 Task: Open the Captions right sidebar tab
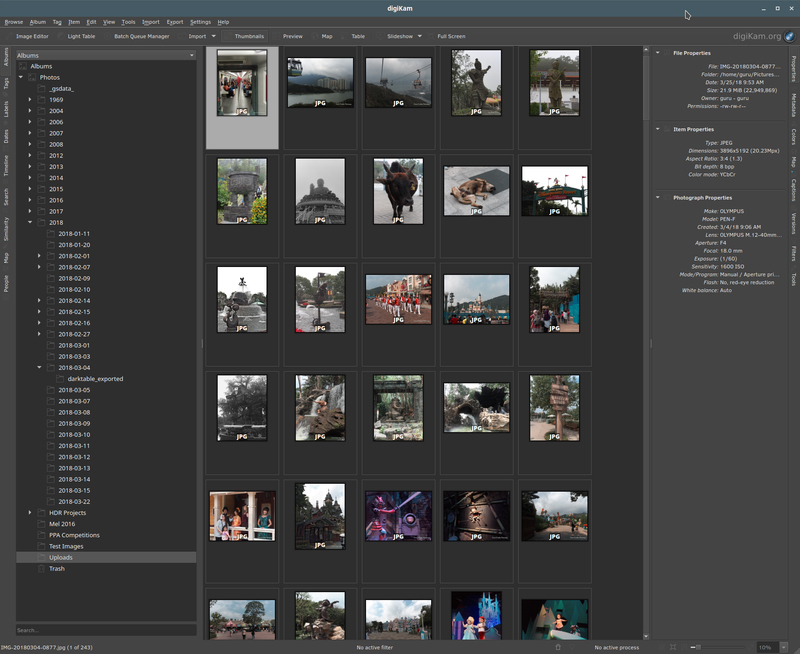pos(793,189)
